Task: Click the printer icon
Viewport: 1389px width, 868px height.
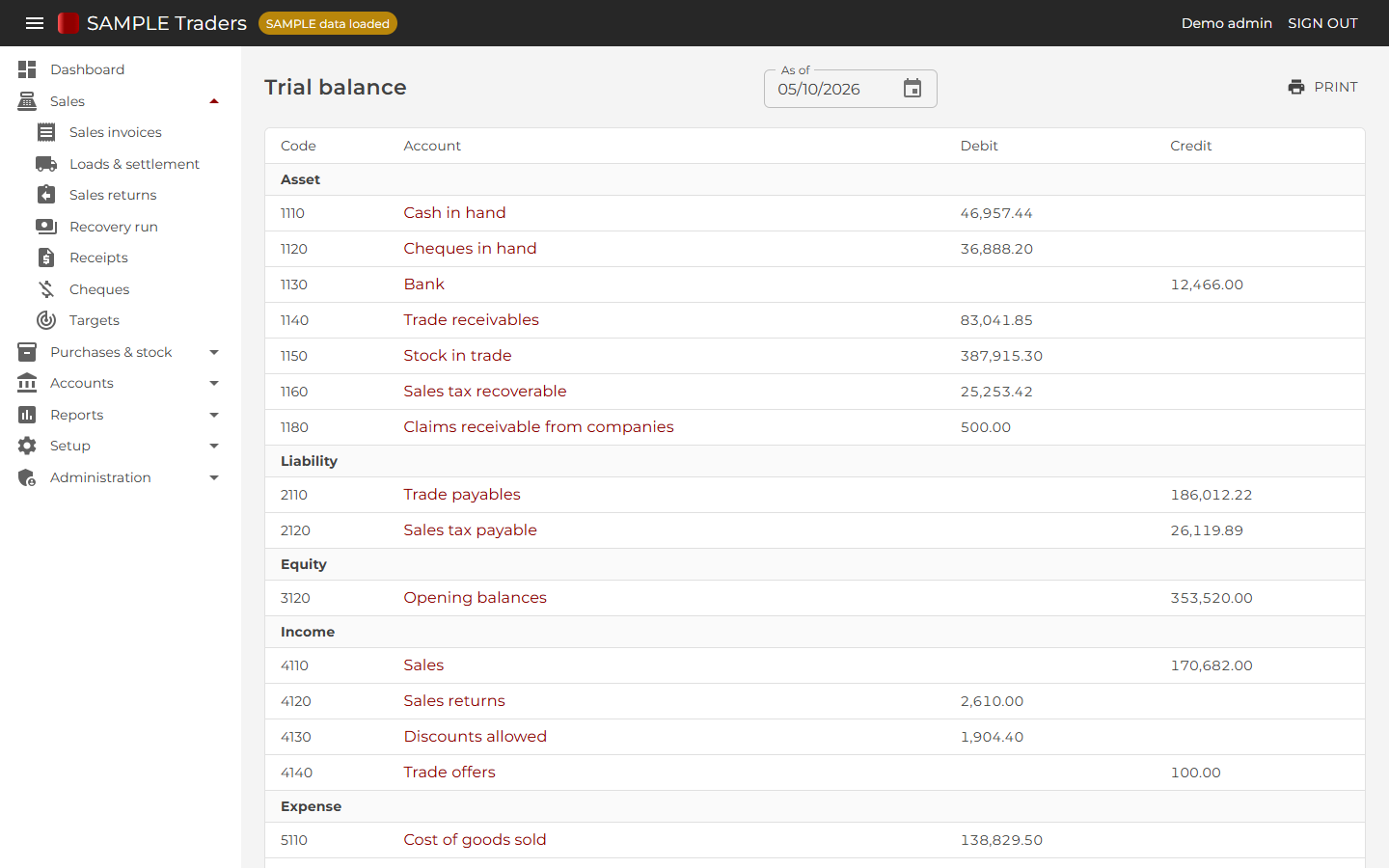Action: pyautogui.click(x=1296, y=87)
